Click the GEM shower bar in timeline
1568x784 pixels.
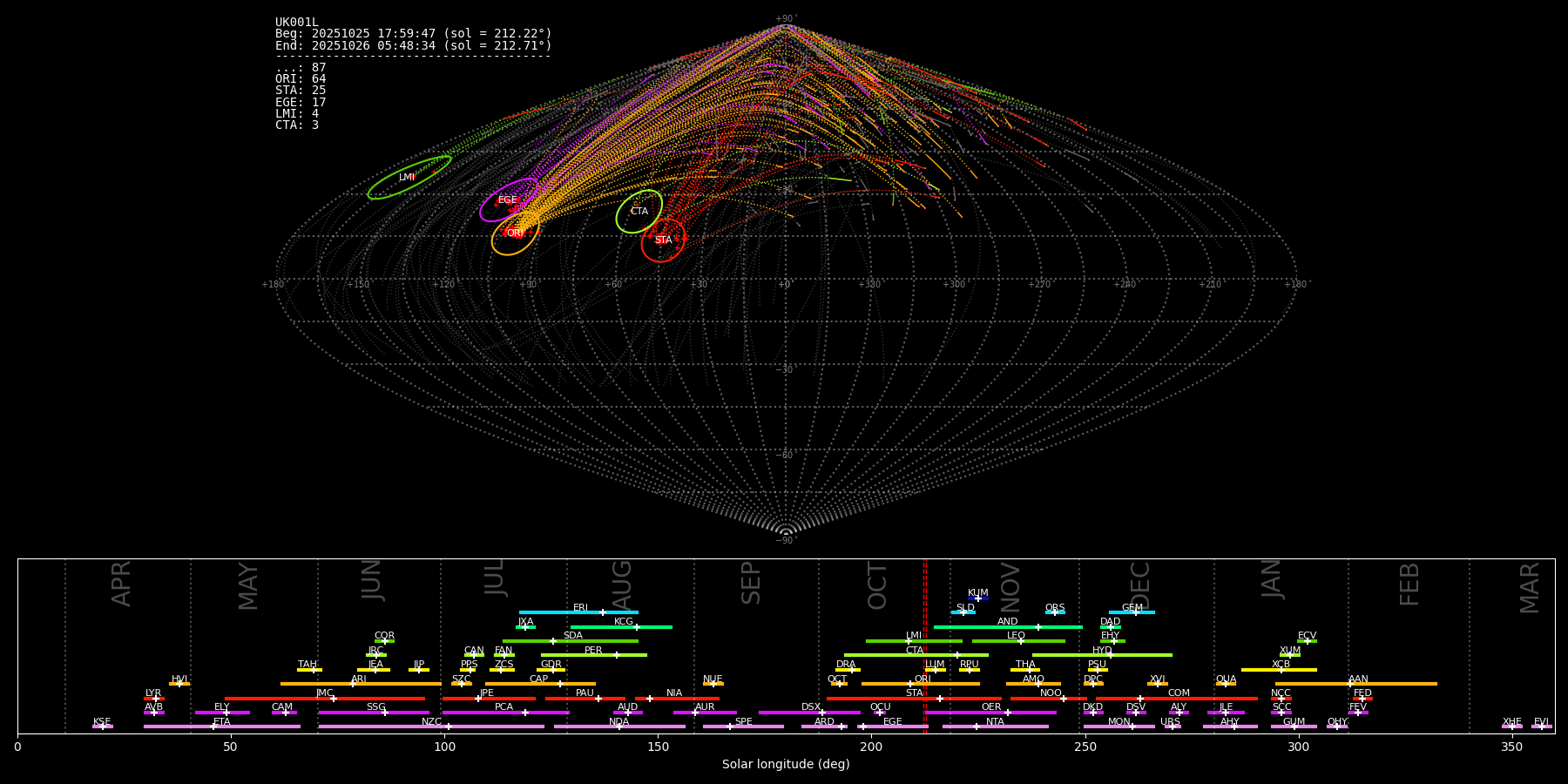tap(1131, 612)
